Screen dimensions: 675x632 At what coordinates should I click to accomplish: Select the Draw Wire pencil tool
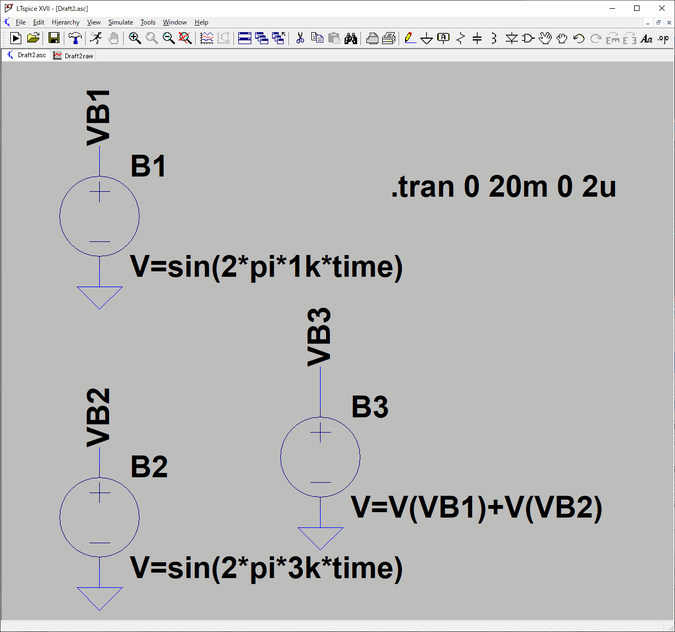click(x=409, y=38)
